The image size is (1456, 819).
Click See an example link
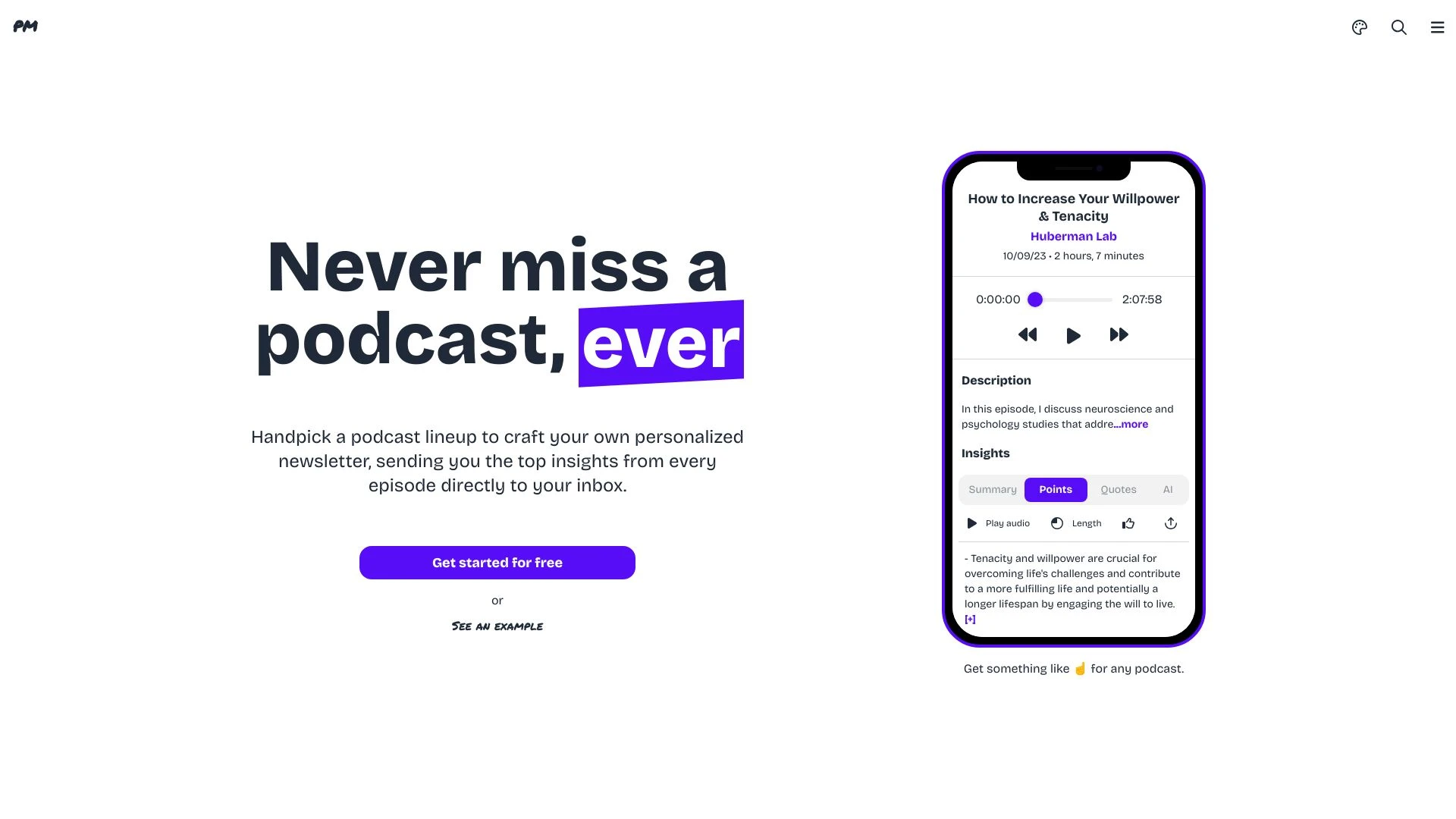pos(497,625)
